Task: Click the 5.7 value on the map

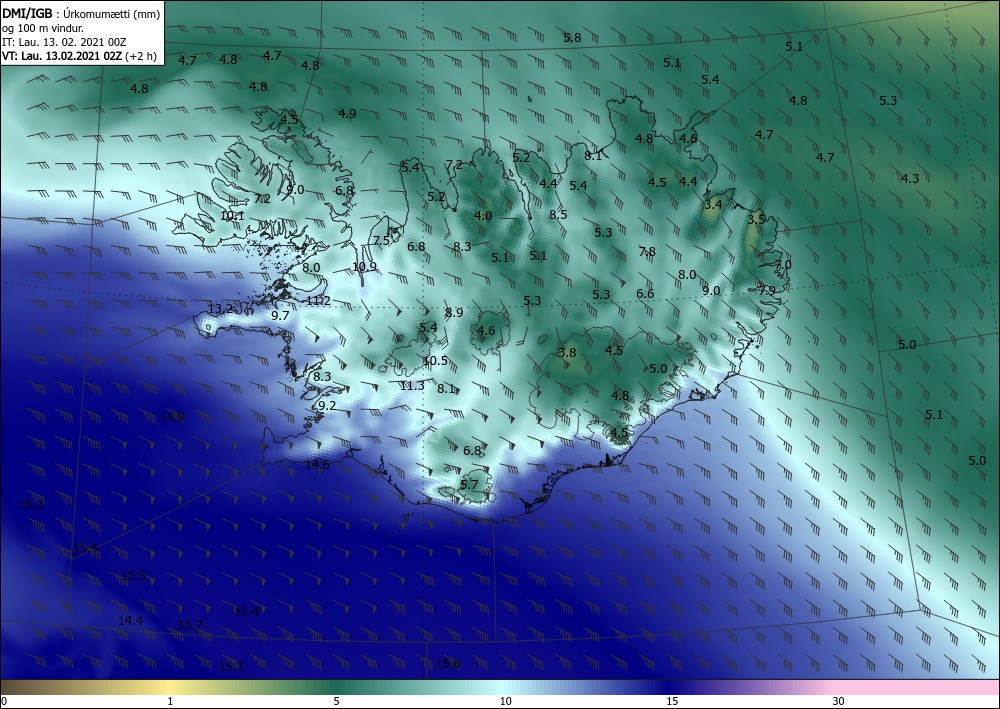Action: pyautogui.click(x=469, y=485)
